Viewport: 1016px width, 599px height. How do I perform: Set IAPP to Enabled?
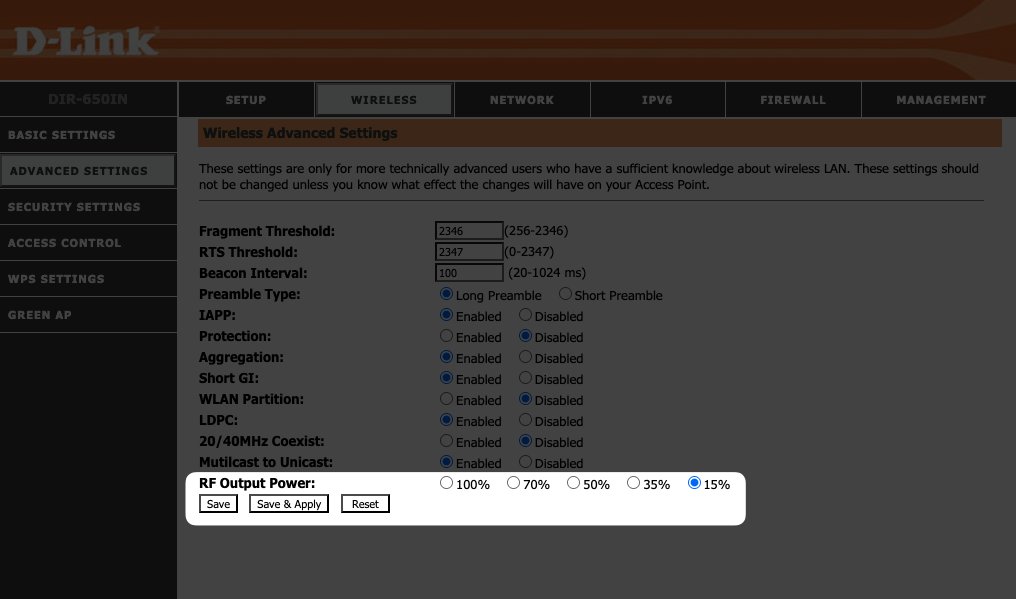tap(446, 314)
